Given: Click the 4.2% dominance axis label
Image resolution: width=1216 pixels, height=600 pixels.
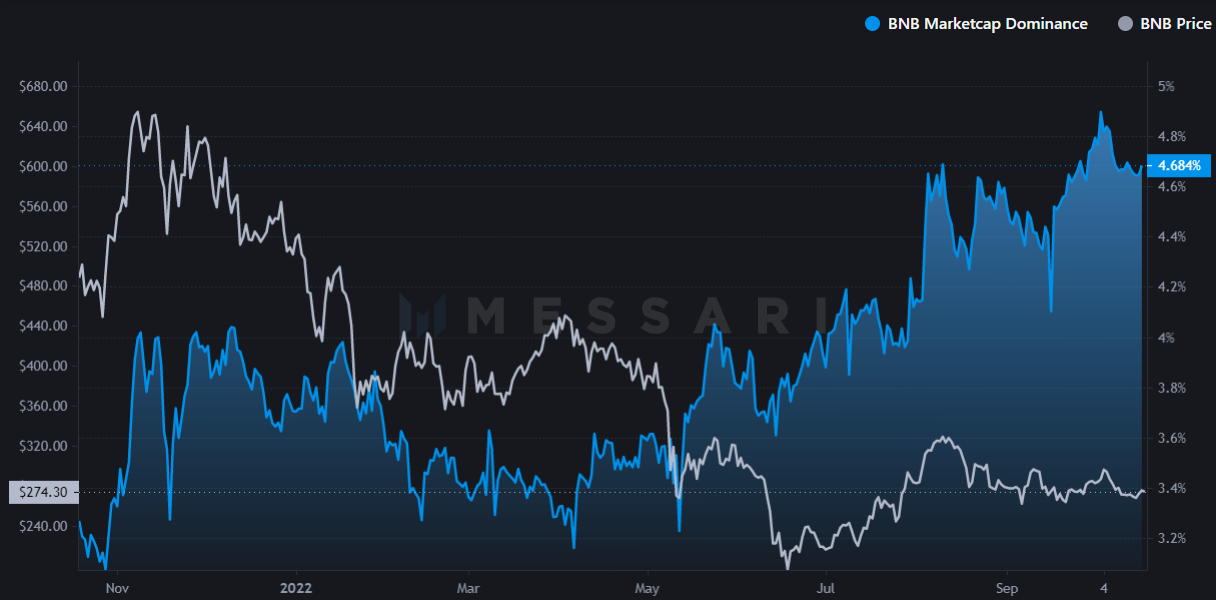Looking at the screenshot, I should [x=1172, y=287].
